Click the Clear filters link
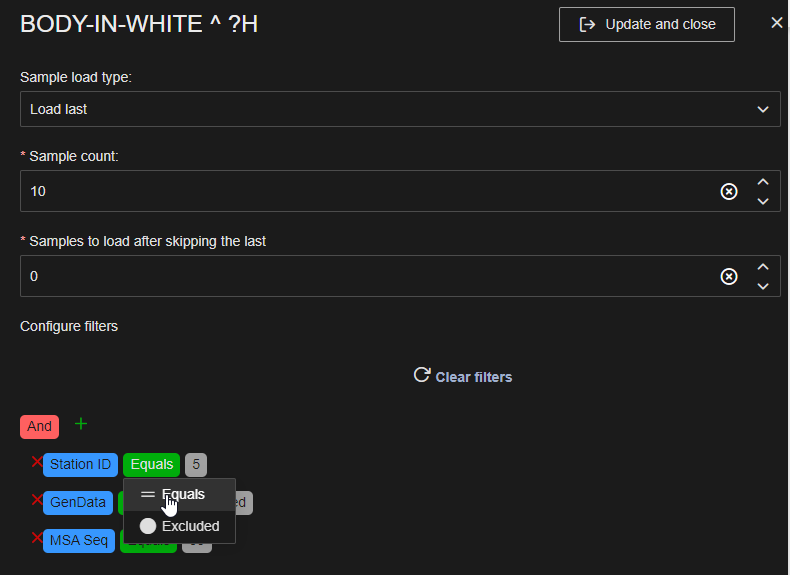 (x=463, y=377)
